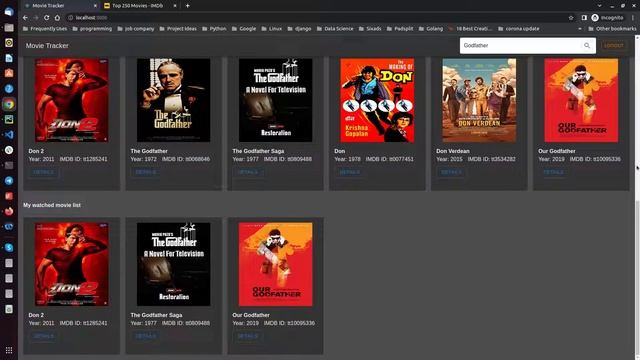This screenshot has width=640, height=360.
Task: Open VS Code from the dock
Action: 9,135
